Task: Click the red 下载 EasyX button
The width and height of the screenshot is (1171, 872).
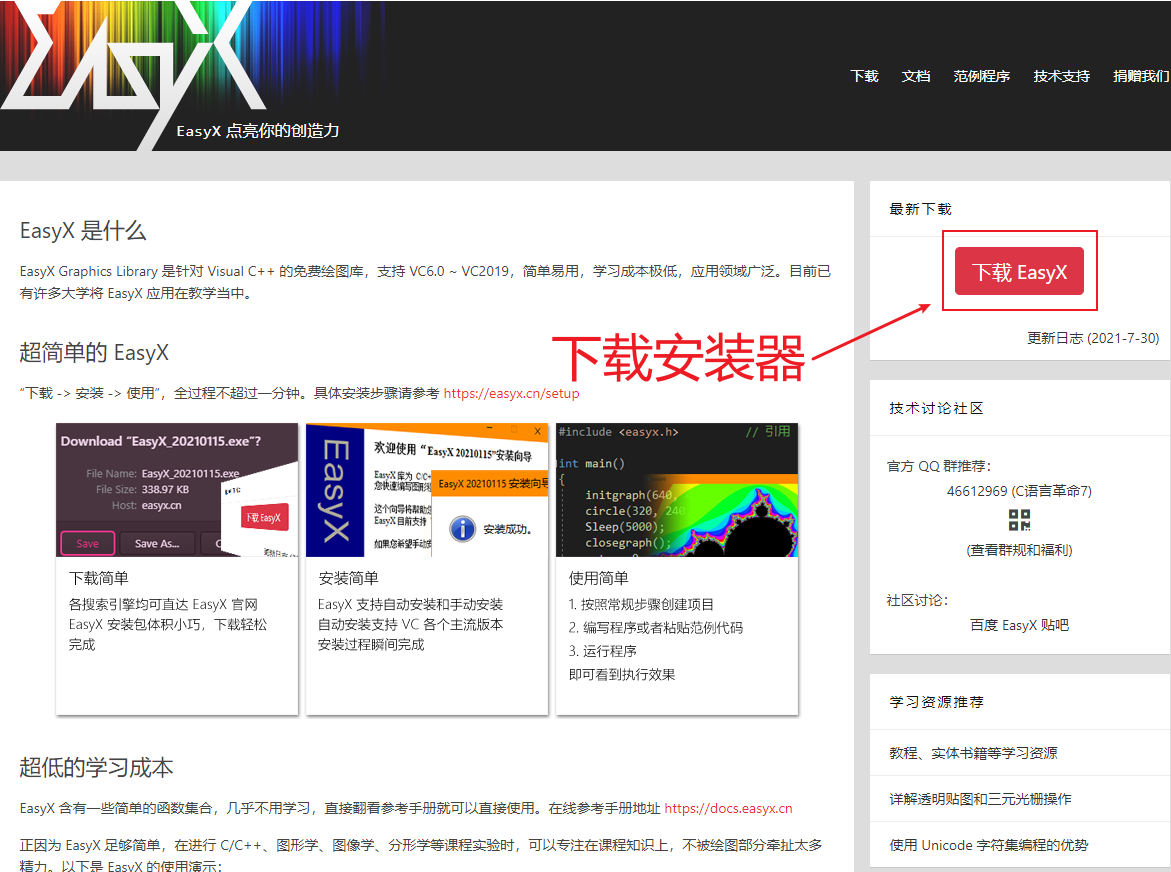Action: point(1019,271)
